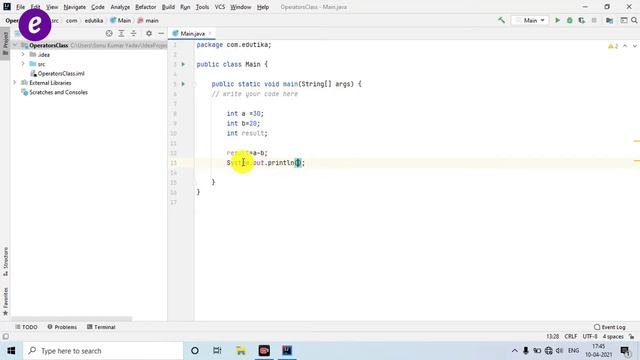Click the read-only lock icon in status bar
Viewport: 640px width, 360px height.
pyautogui.click(x=631, y=337)
